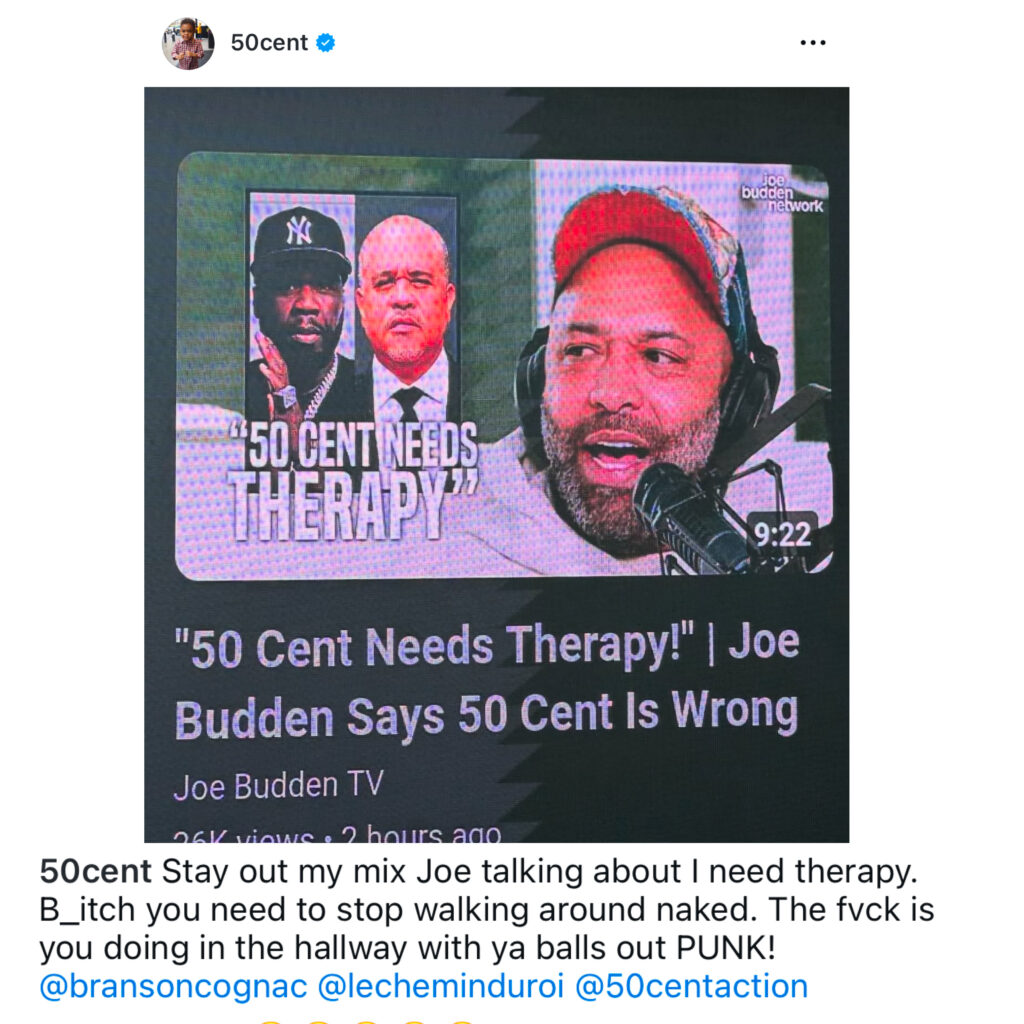Follow the @lecheminduroi mention link
The image size is (1024, 1024).
(x=441, y=986)
